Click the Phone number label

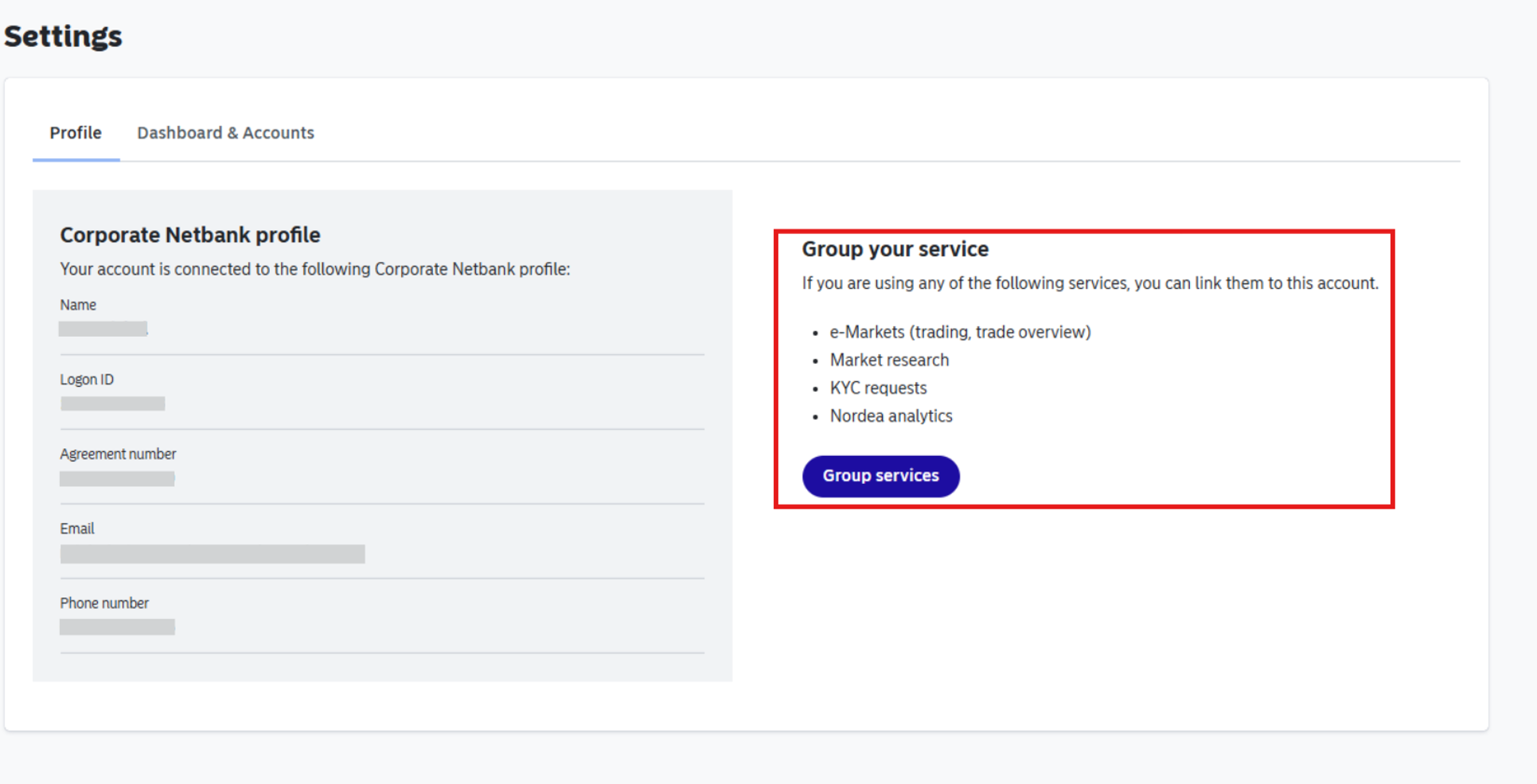(x=104, y=603)
